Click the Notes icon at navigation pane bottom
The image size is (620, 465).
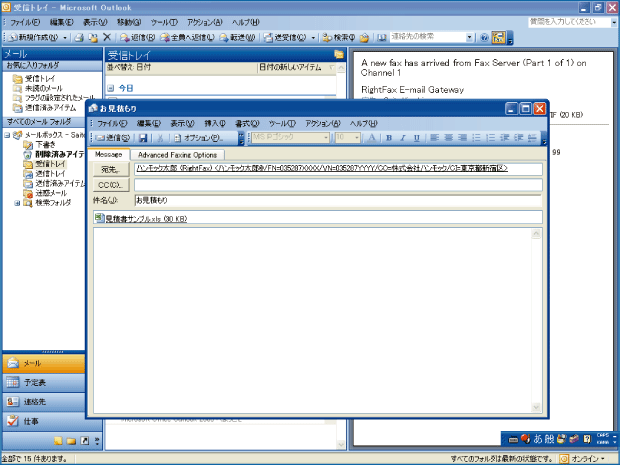58,441
